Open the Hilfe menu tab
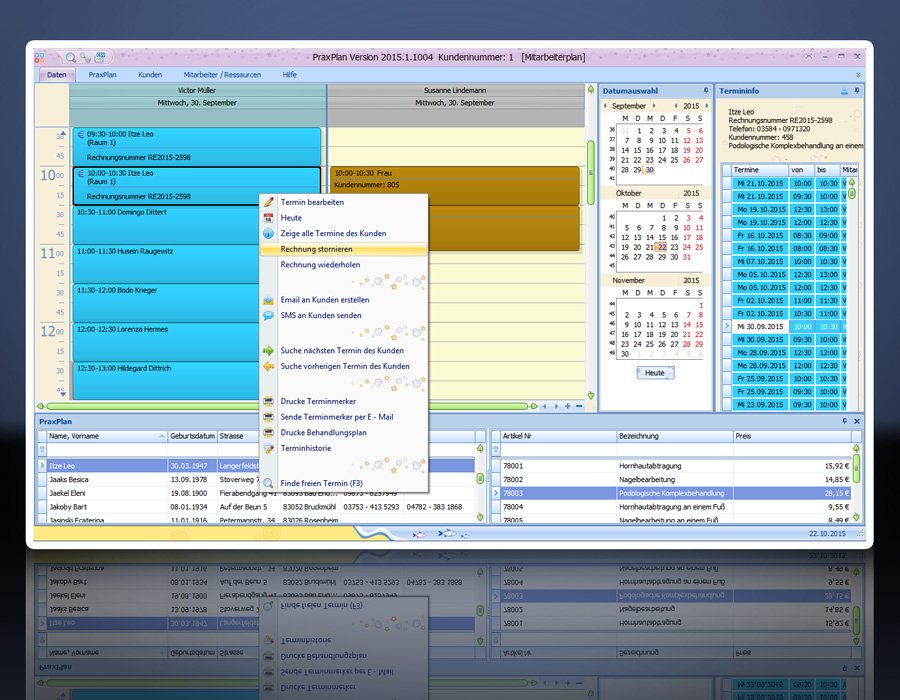Screen dimensions: 900x700 [x=289, y=75]
